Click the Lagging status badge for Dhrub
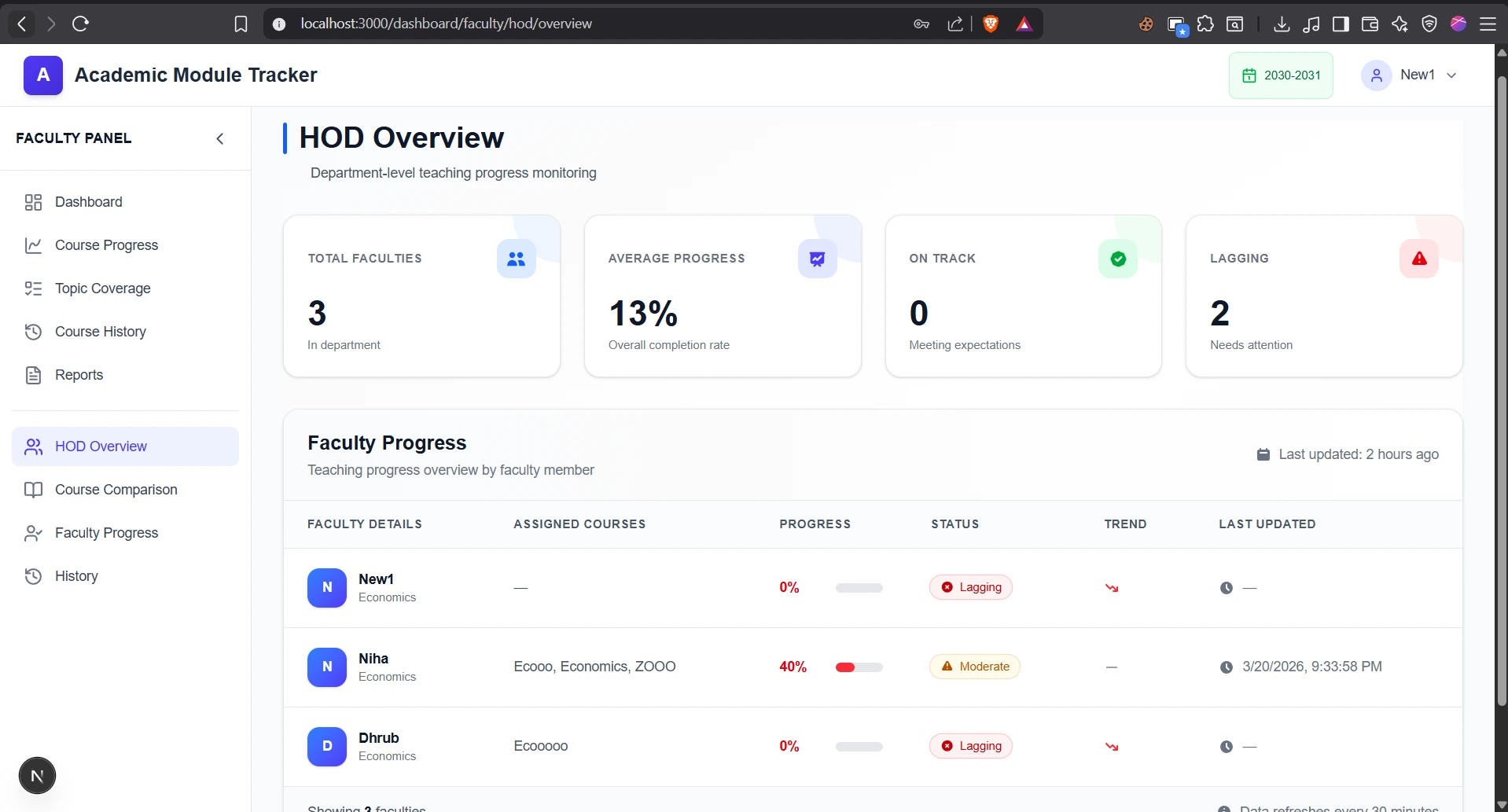This screenshot has height=812, width=1508. pyautogui.click(x=971, y=746)
